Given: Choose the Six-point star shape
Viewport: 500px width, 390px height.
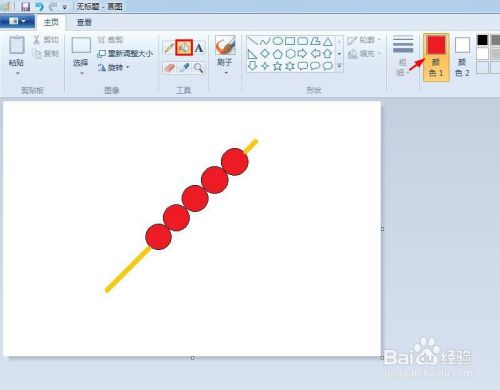Looking at the screenshot, I should click(x=290, y=66).
